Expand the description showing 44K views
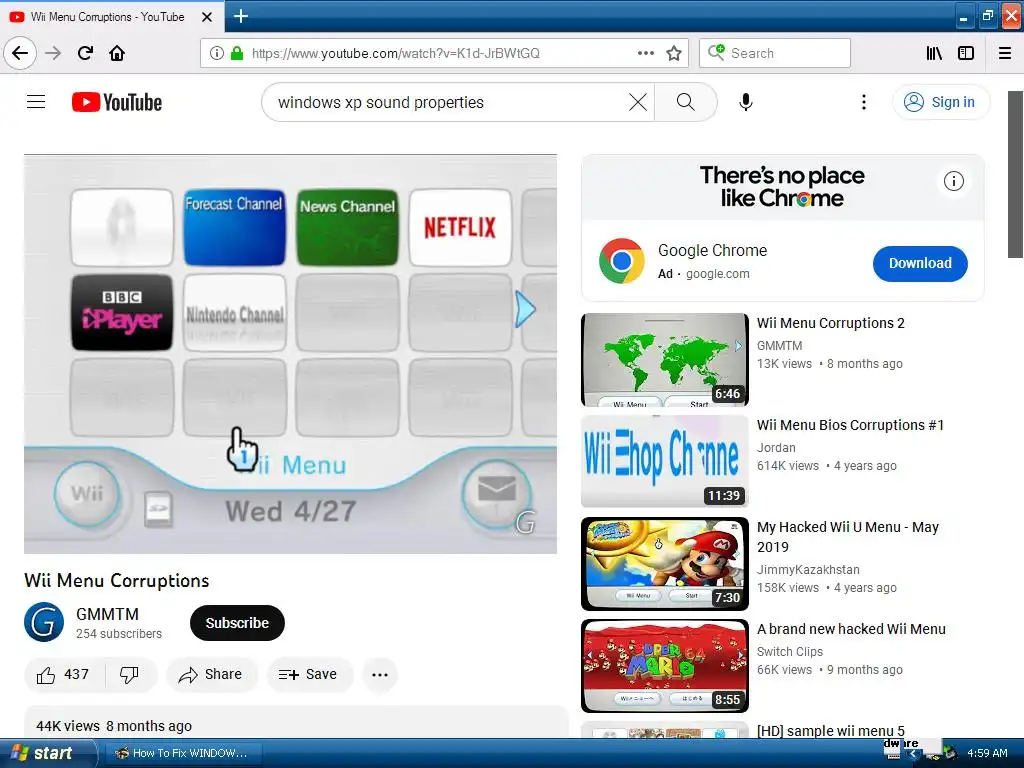 coord(296,722)
